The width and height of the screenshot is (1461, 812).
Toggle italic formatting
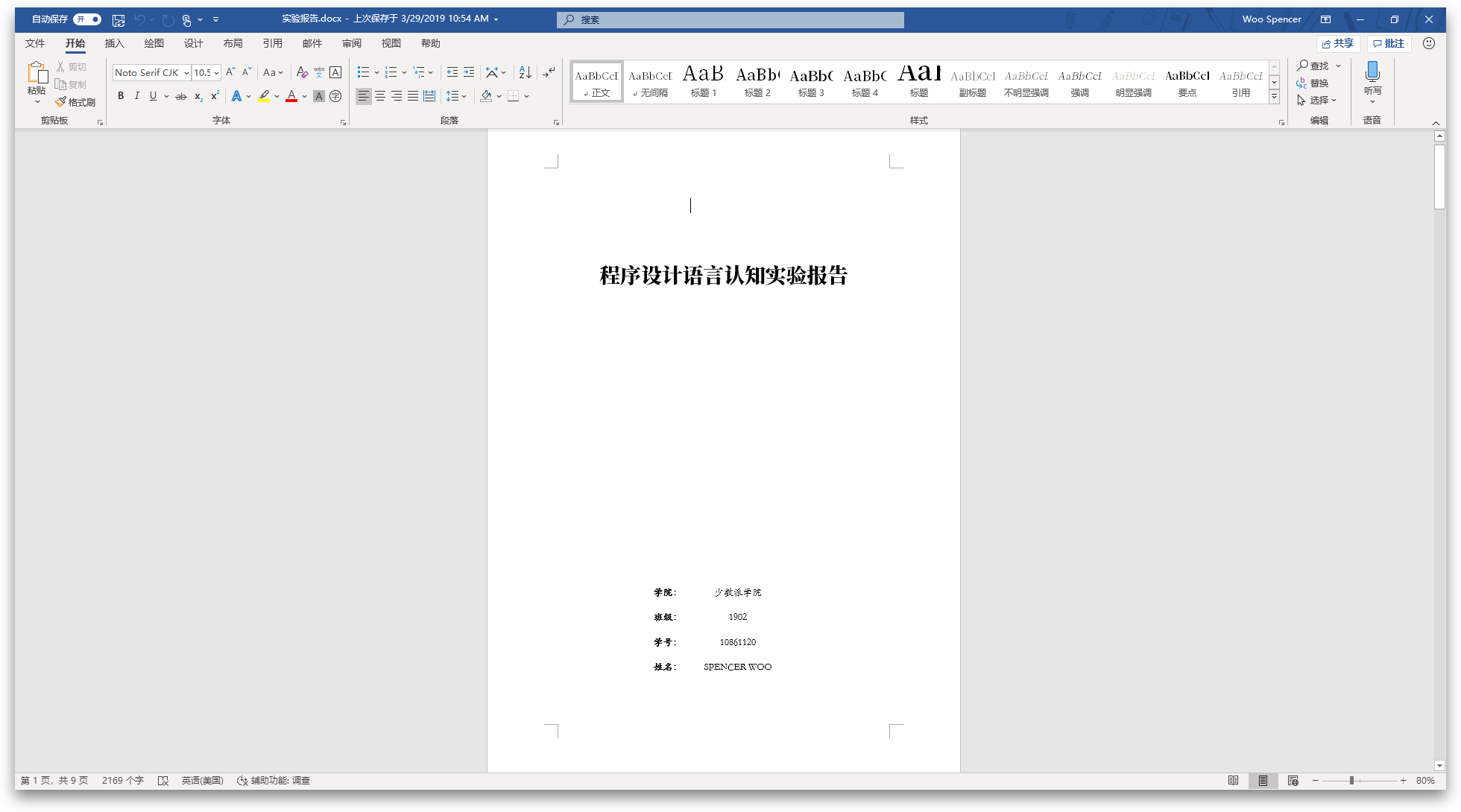(137, 96)
